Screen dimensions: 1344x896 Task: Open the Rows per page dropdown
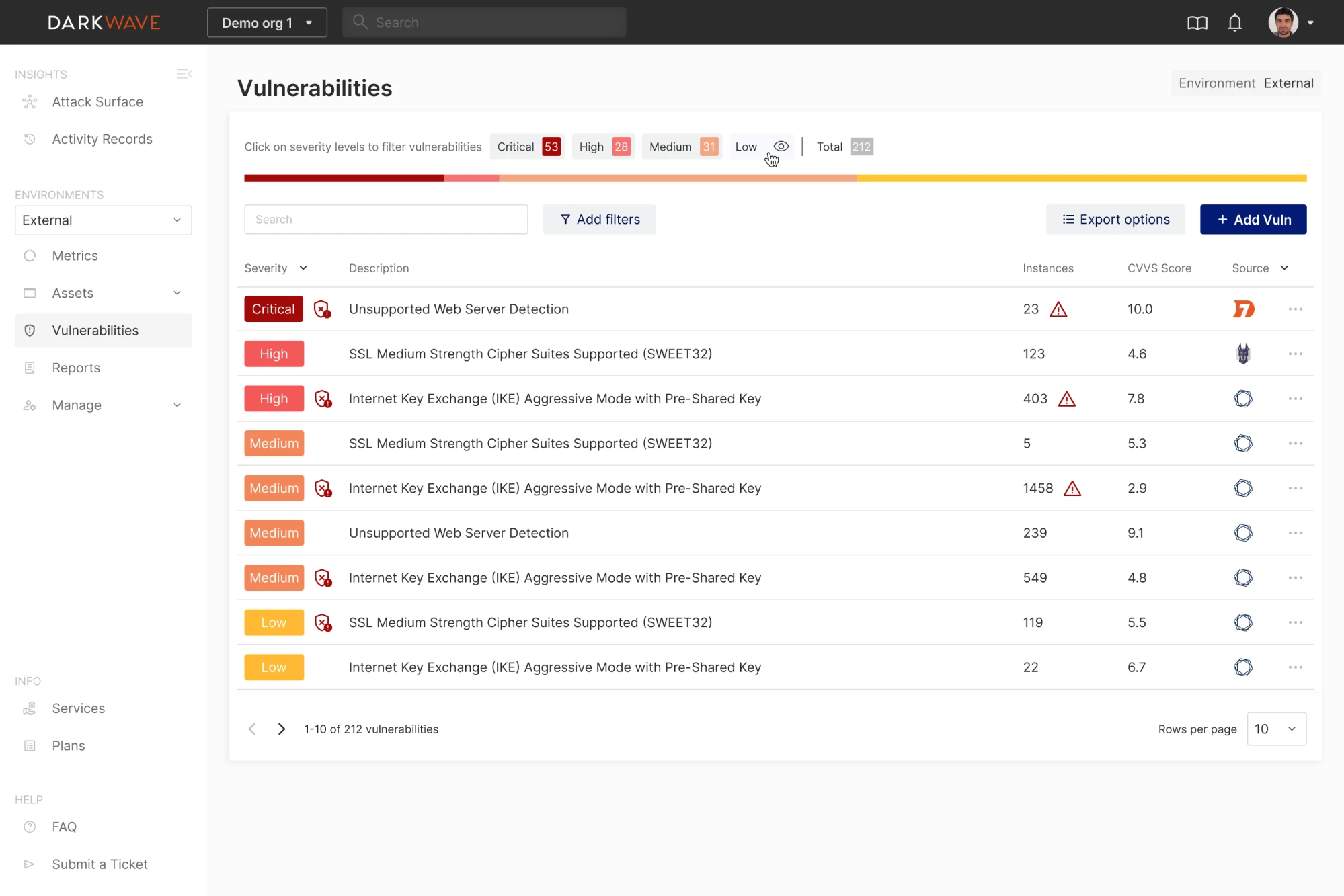pyautogui.click(x=1276, y=729)
